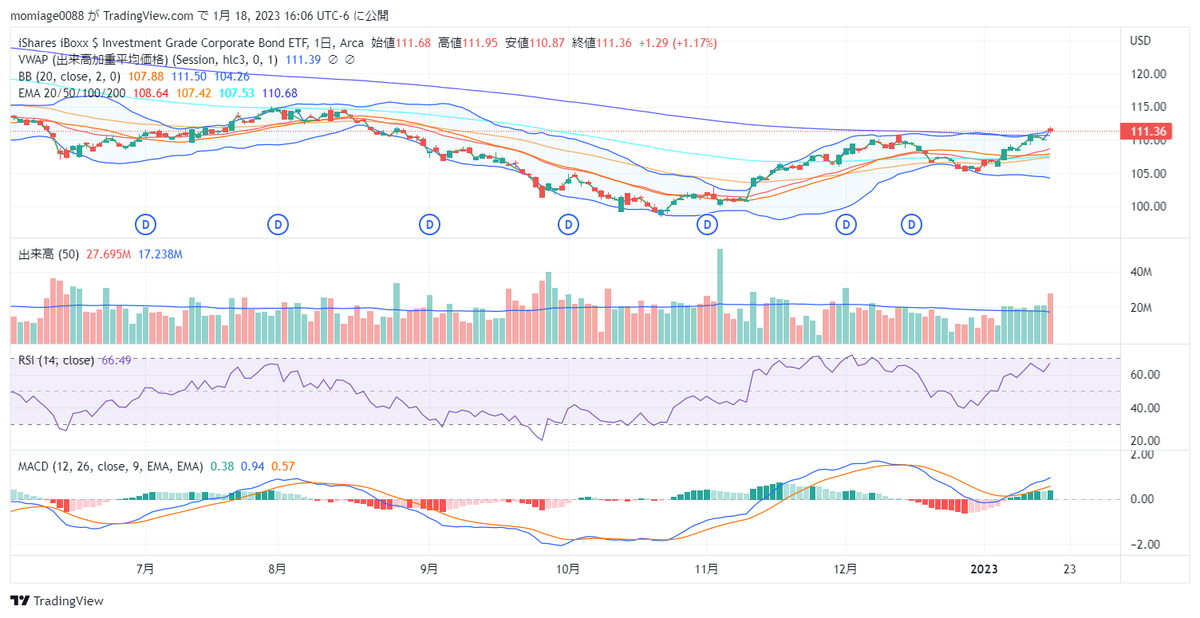Click the 60.00 RSI axis label
This screenshot has height=618, width=1200.
pos(1144,375)
